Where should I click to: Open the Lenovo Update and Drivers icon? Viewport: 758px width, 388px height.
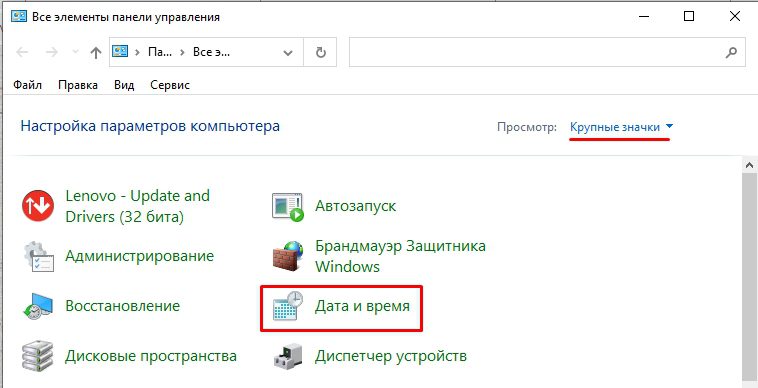pyautogui.click(x=38, y=206)
